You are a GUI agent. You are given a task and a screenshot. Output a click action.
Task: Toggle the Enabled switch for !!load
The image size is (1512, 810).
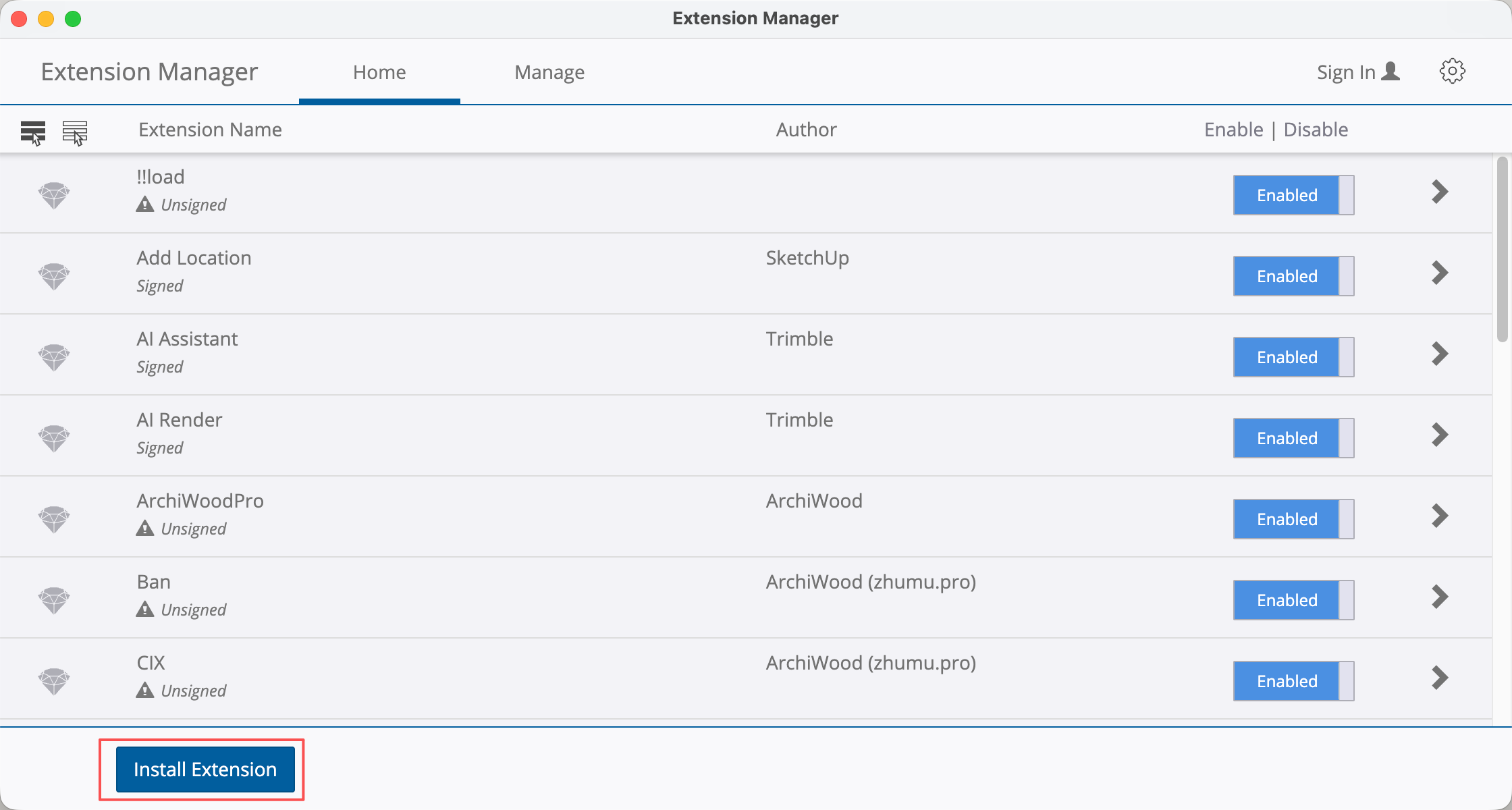[x=1293, y=195]
